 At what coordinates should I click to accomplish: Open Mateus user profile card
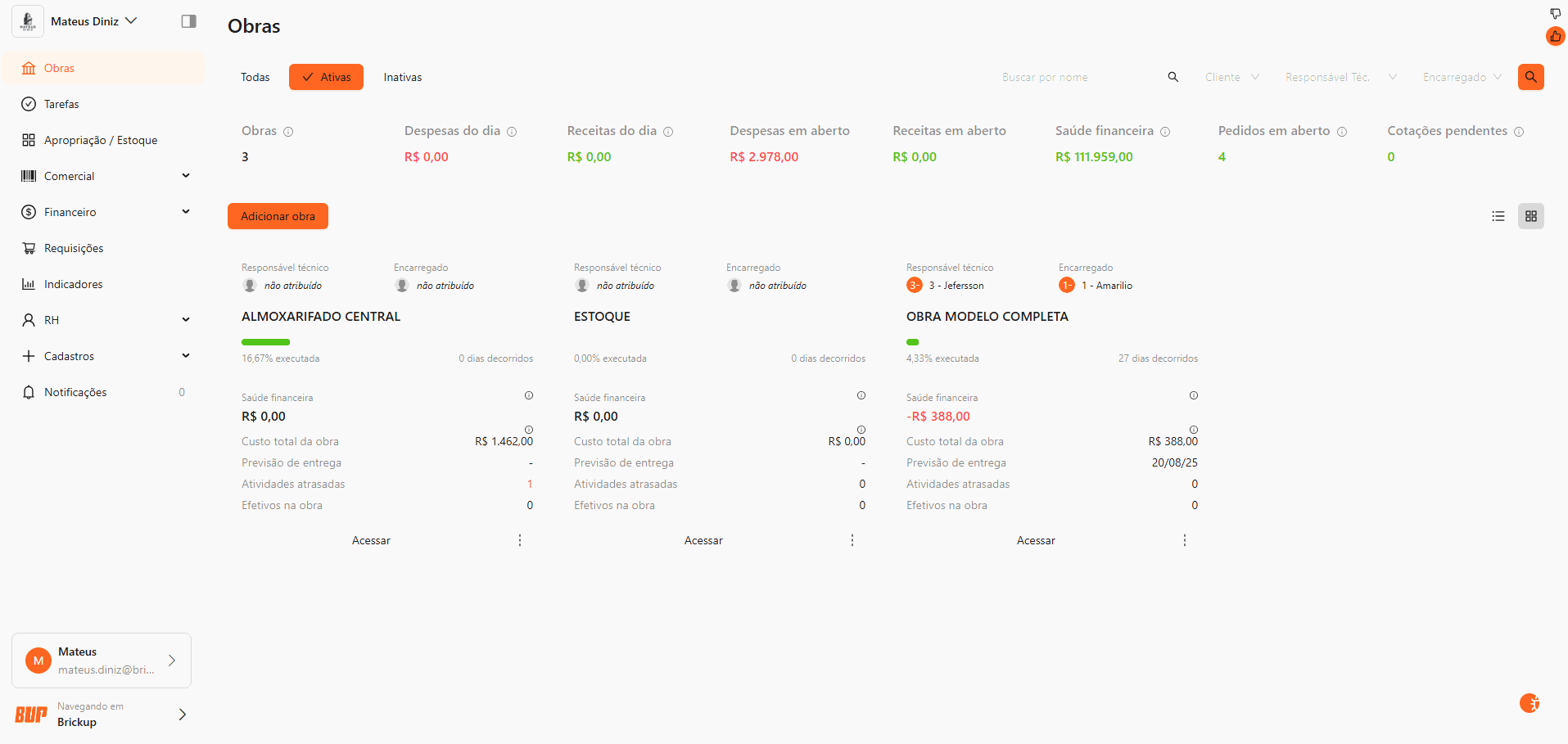tap(102, 661)
